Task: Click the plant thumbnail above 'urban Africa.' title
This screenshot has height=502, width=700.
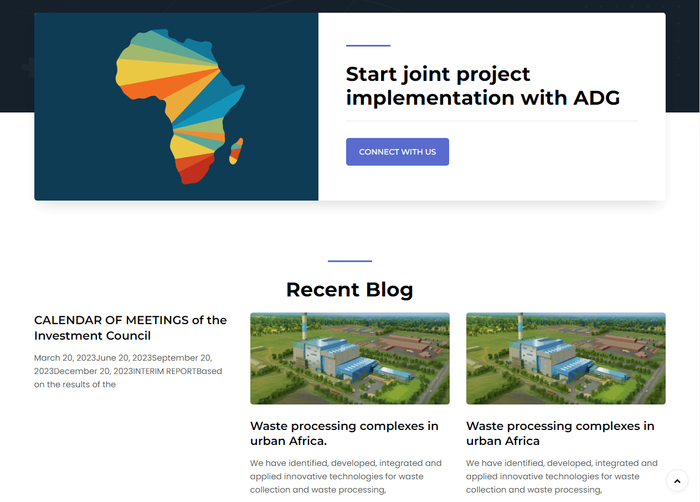Action: [x=349, y=358]
